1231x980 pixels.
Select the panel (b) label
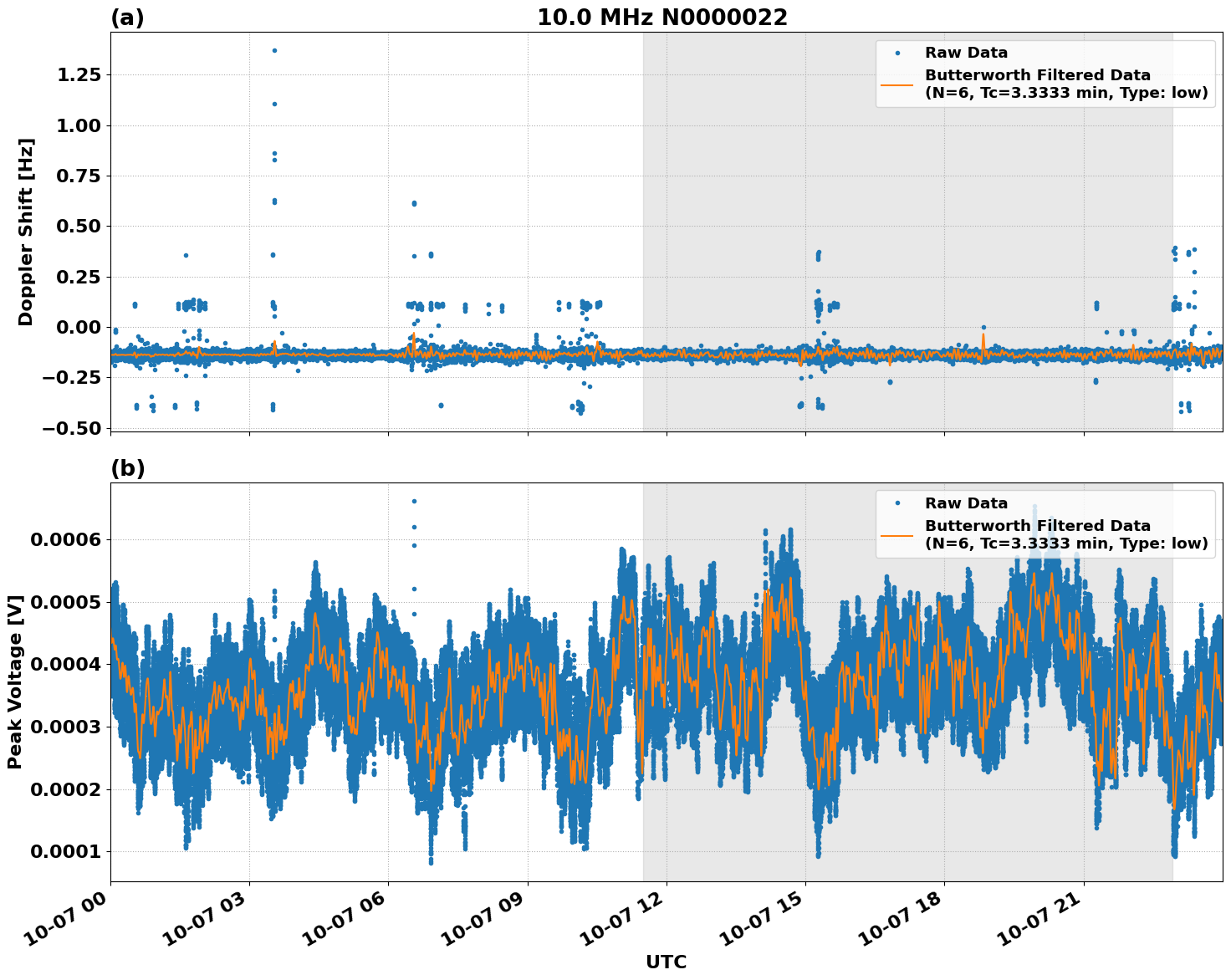coord(129,470)
